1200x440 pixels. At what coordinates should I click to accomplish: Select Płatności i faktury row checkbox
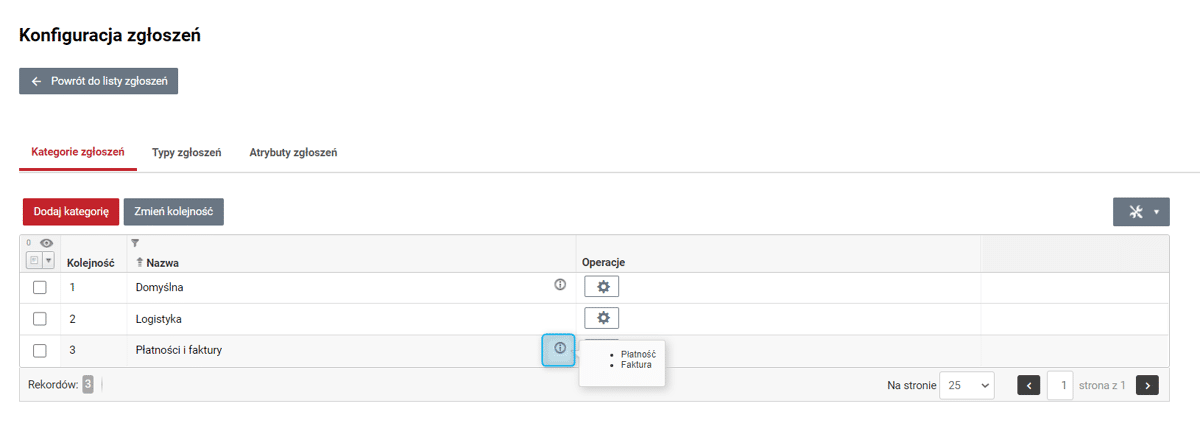pyautogui.click(x=40, y=350)
